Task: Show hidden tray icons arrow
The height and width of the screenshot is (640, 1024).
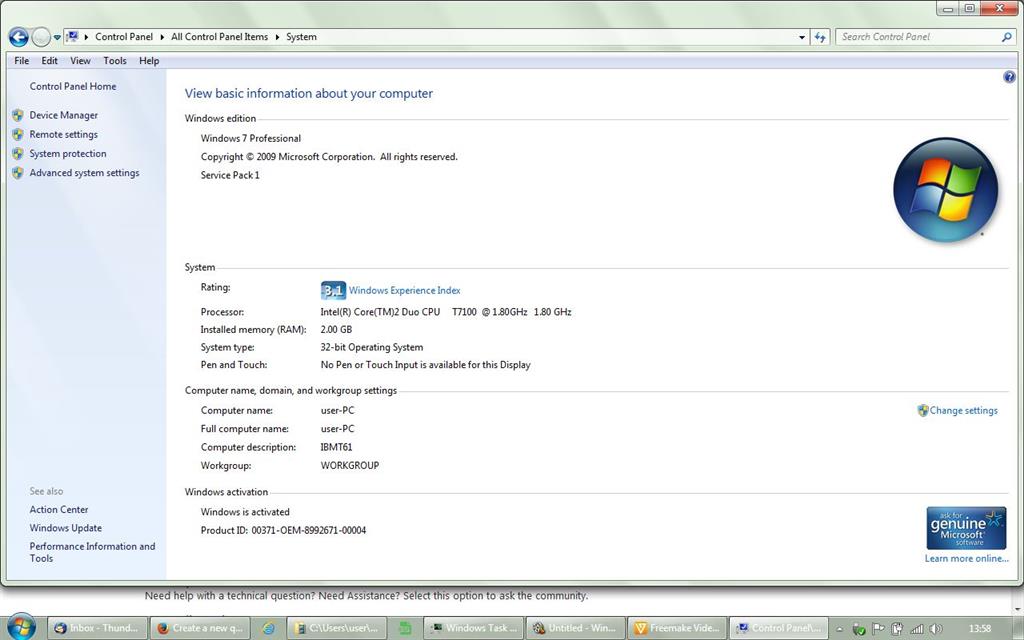Action: click(x=840, y=630)
